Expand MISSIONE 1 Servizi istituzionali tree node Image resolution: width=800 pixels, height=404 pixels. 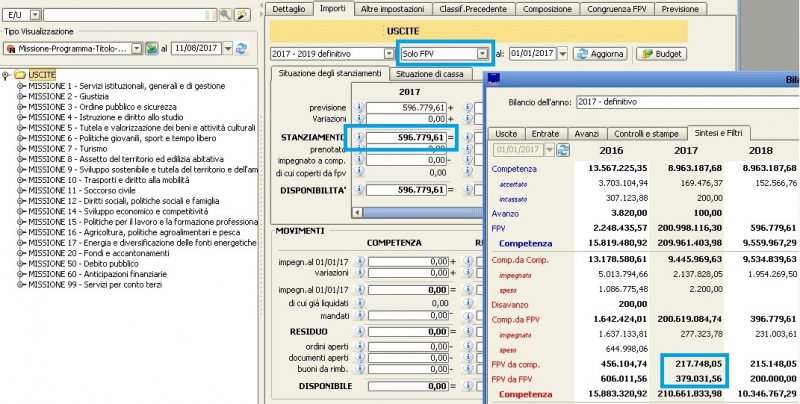click(x=21, y=88)
